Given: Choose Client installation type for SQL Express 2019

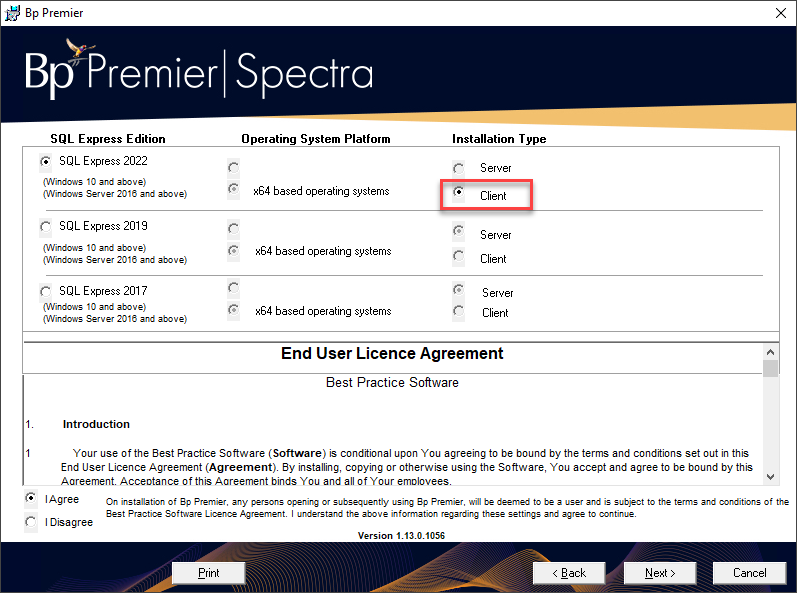Looking at the screenshot, I should tap(458, 256).
